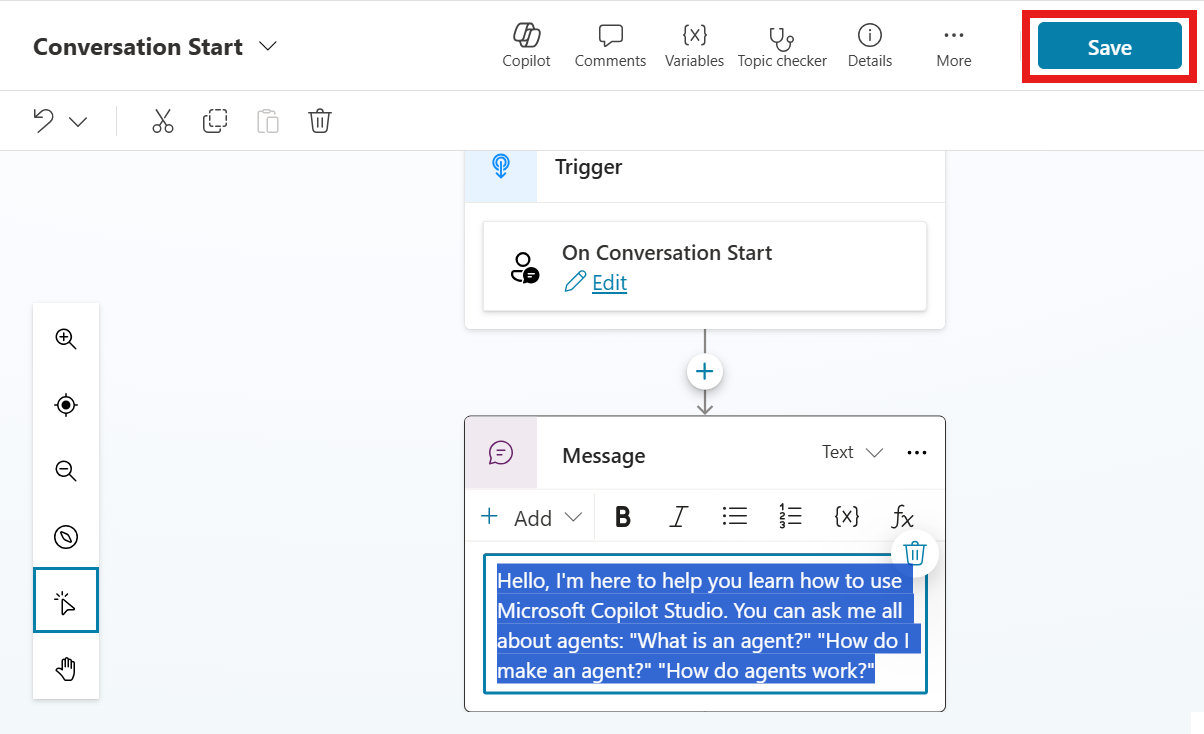
Task: Save the topic
Action: pyautogui.click(x=1109, y=47)
